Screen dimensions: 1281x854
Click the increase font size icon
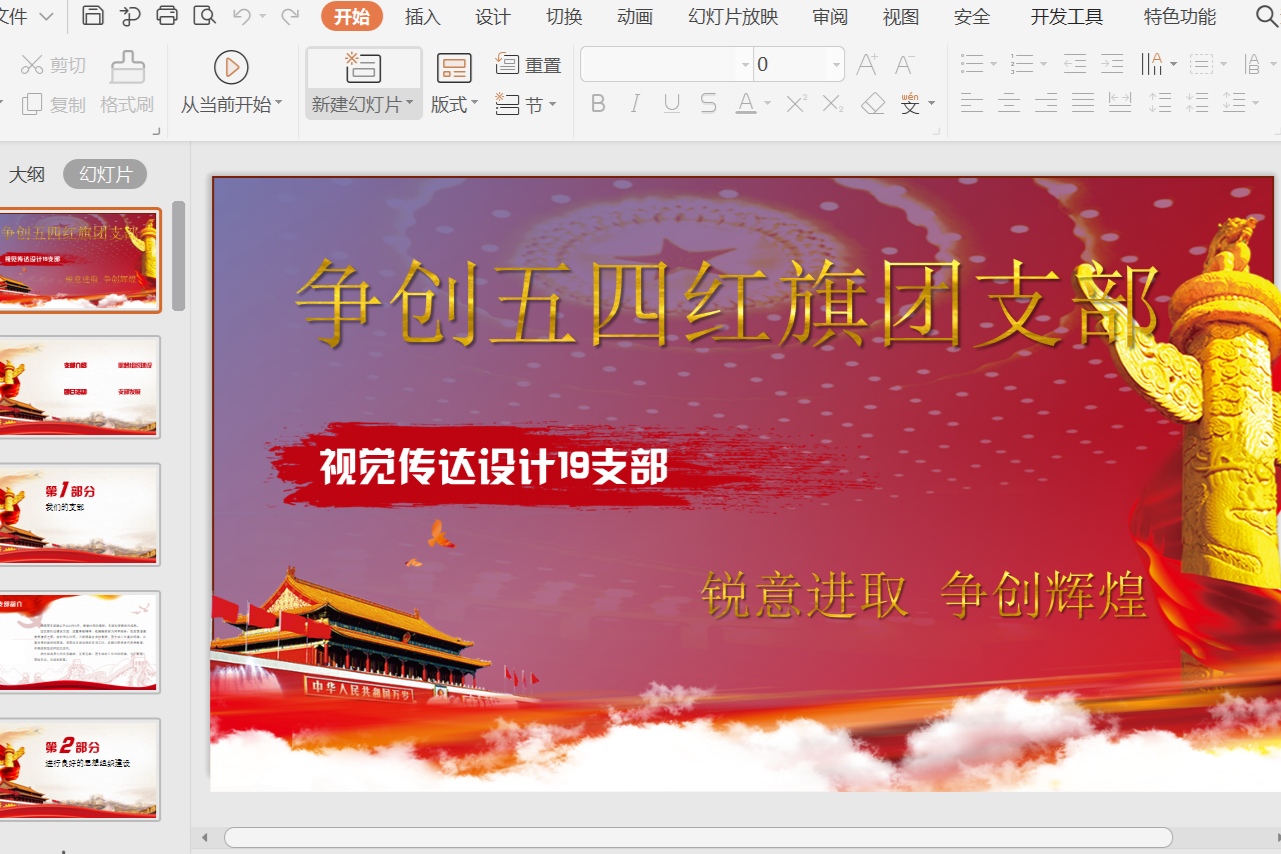pyautogui.click(x=867, y=65)
